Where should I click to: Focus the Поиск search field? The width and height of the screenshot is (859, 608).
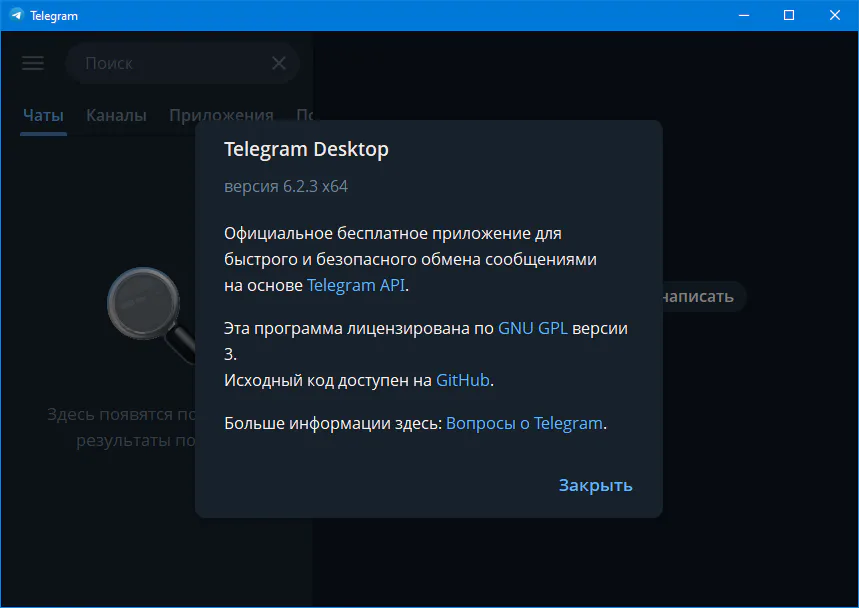click(170, 63)
